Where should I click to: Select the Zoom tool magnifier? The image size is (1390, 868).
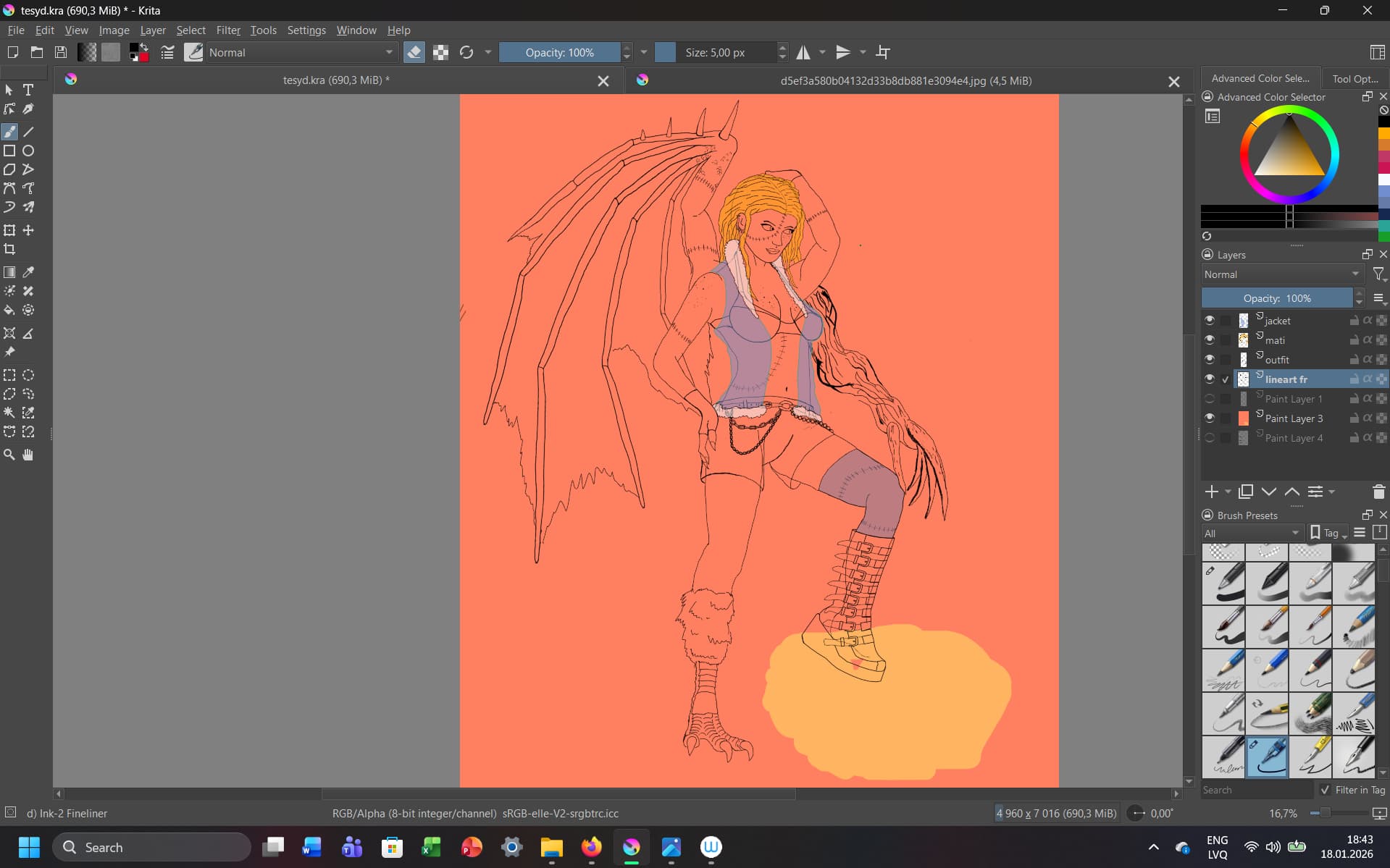[9, 455]
